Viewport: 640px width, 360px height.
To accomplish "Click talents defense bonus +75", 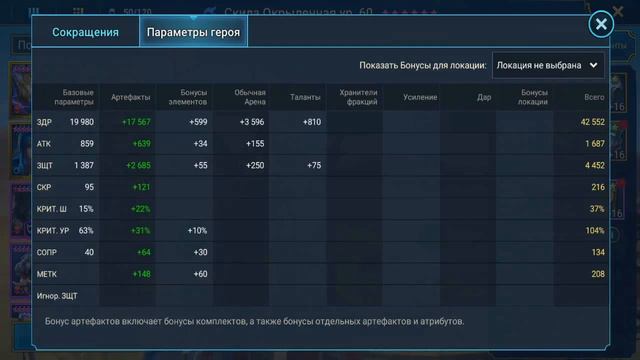I will pos(313,165).
